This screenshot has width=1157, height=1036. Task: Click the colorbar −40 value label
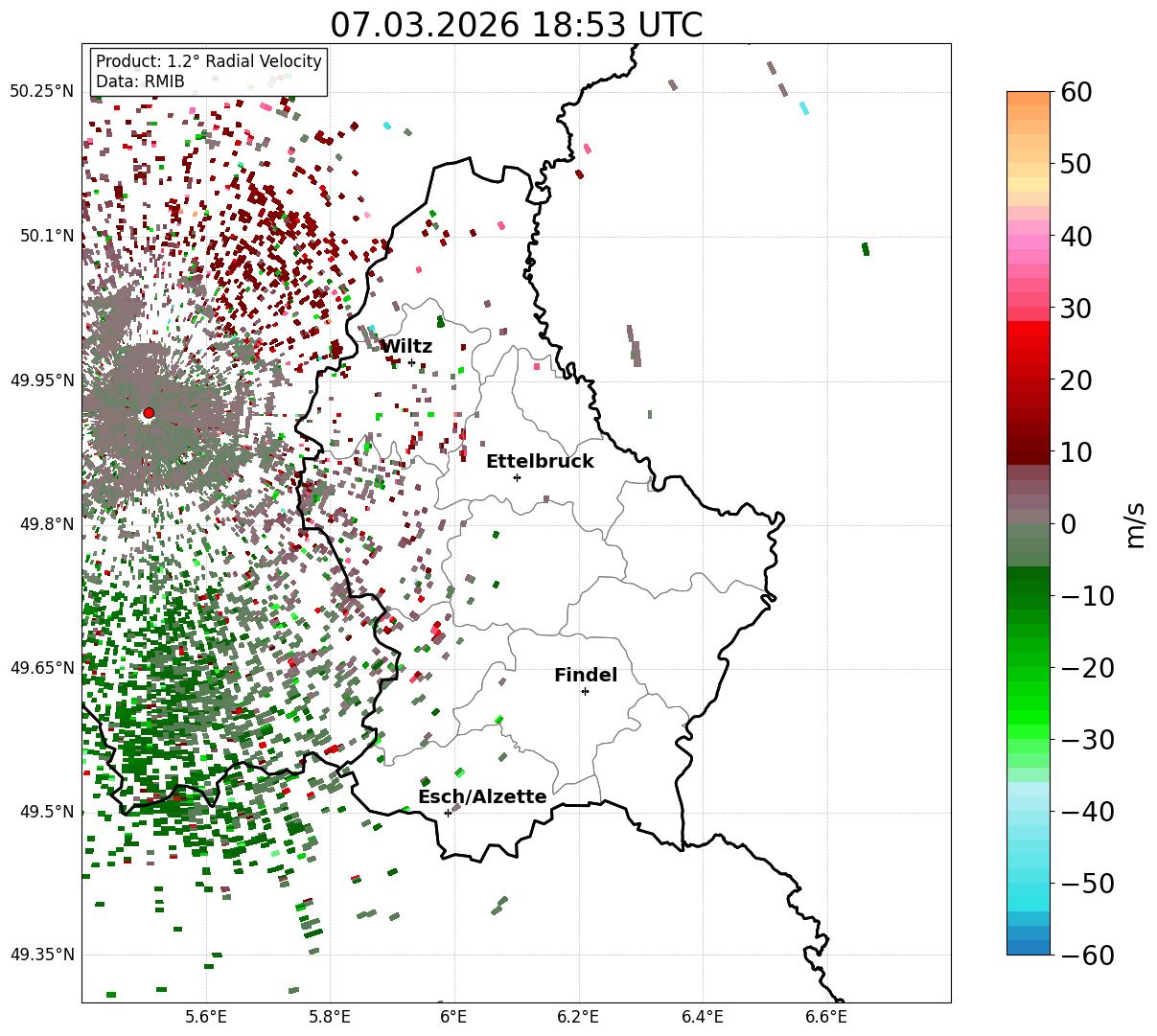pos(1087,812)
